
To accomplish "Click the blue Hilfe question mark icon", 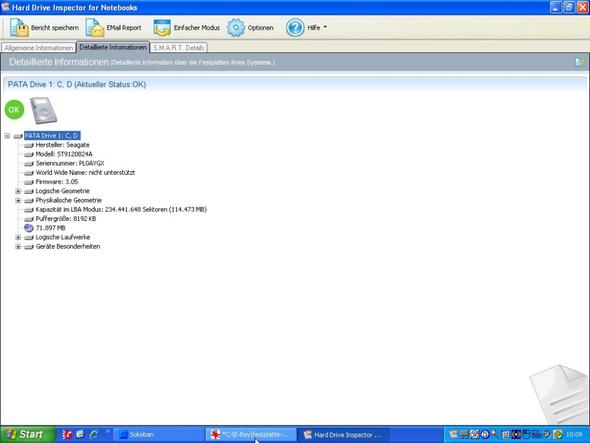I will (x=295, y=27).
